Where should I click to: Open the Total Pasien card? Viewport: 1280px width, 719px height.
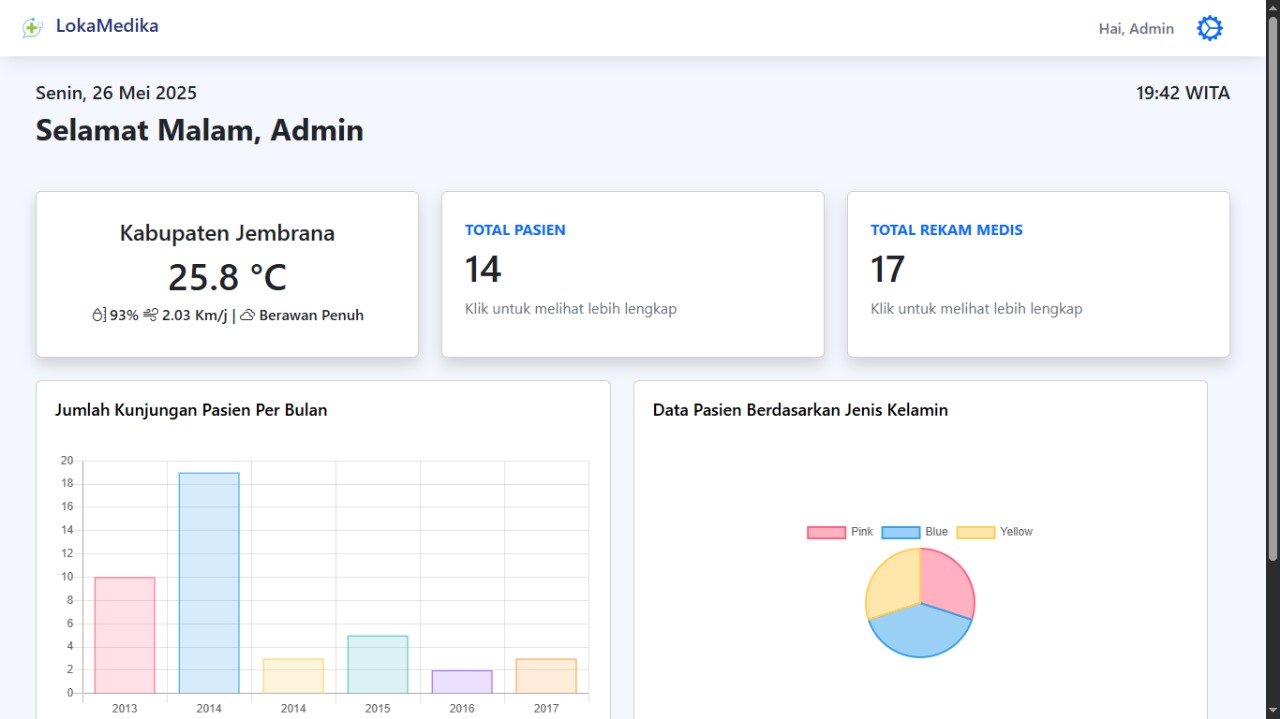pyautogui.click(x=632, y=274)
